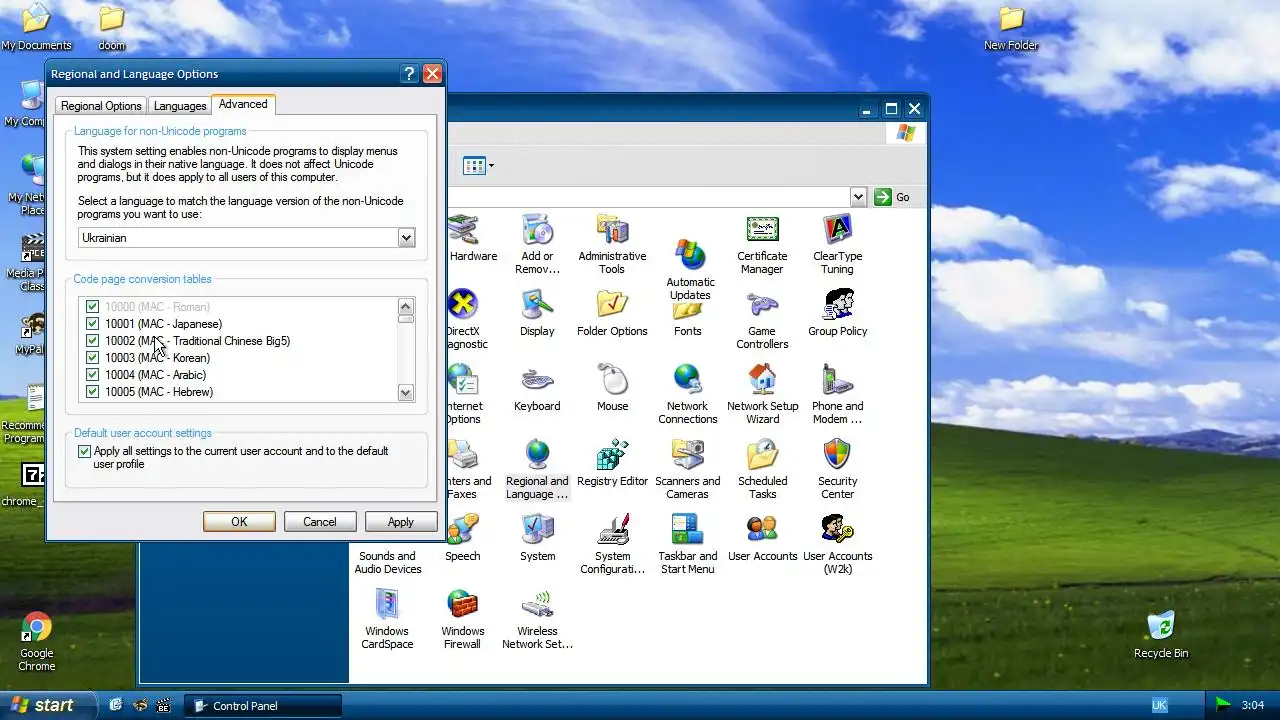Click code page list scroll down arrow
This screenshot has width=1280, height=720.
406,393
